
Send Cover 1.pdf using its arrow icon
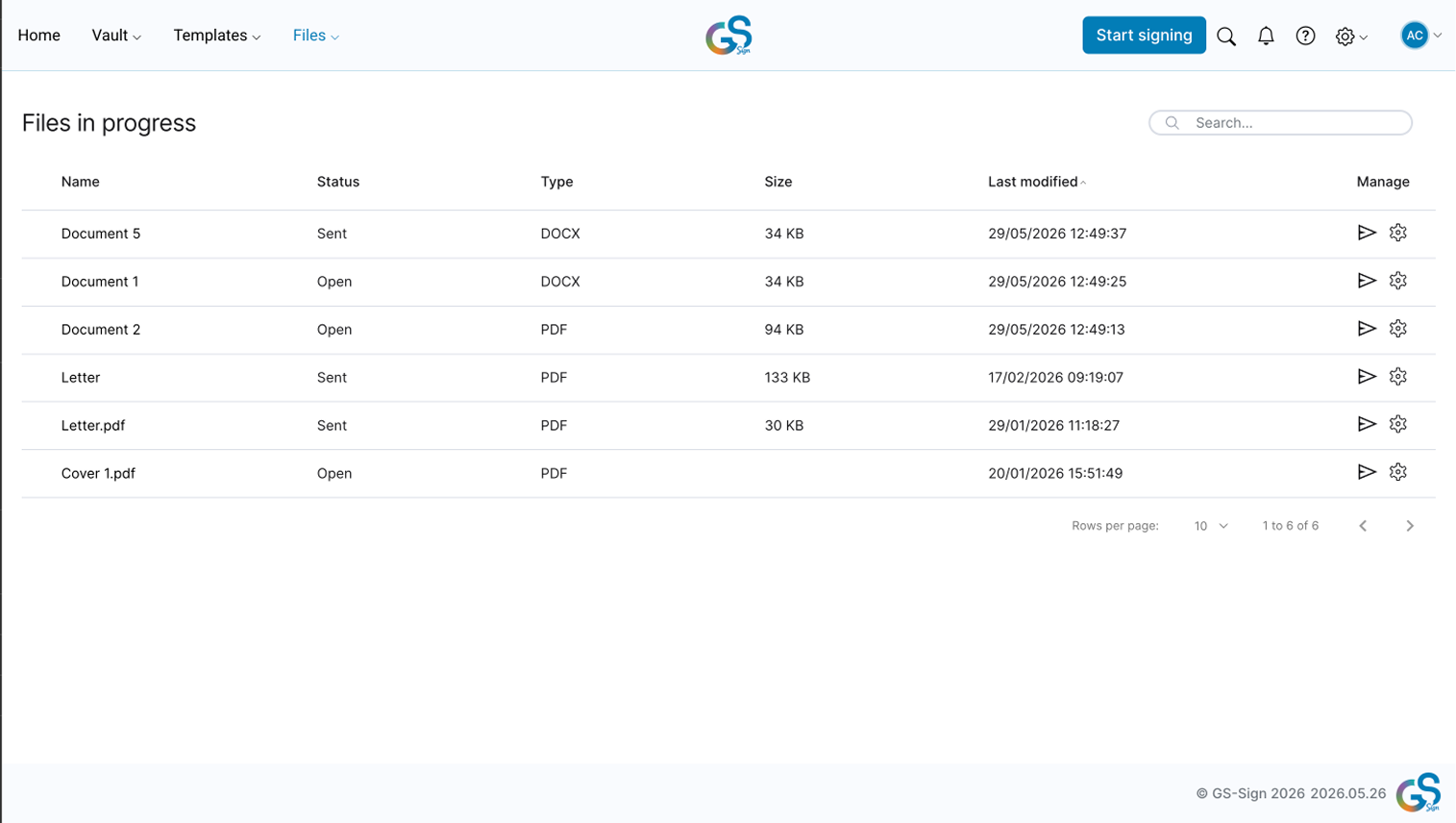[1367, 472]
